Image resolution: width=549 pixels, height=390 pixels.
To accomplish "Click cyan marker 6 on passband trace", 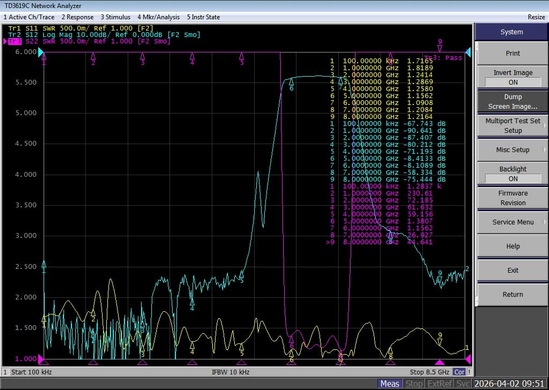I will coord(291,85).
